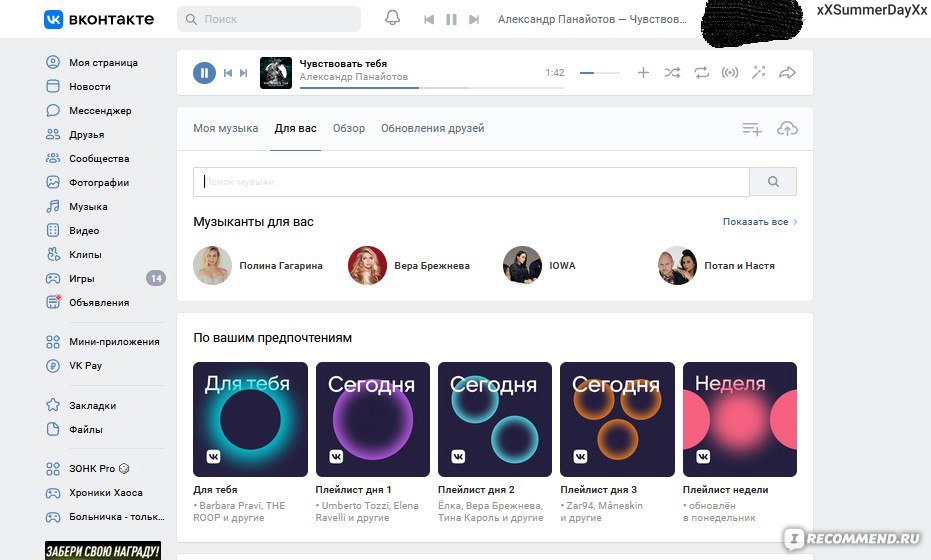Open artist IOWA
The width and height of the screenshot is (931, 560).
(x=539, y=265)
